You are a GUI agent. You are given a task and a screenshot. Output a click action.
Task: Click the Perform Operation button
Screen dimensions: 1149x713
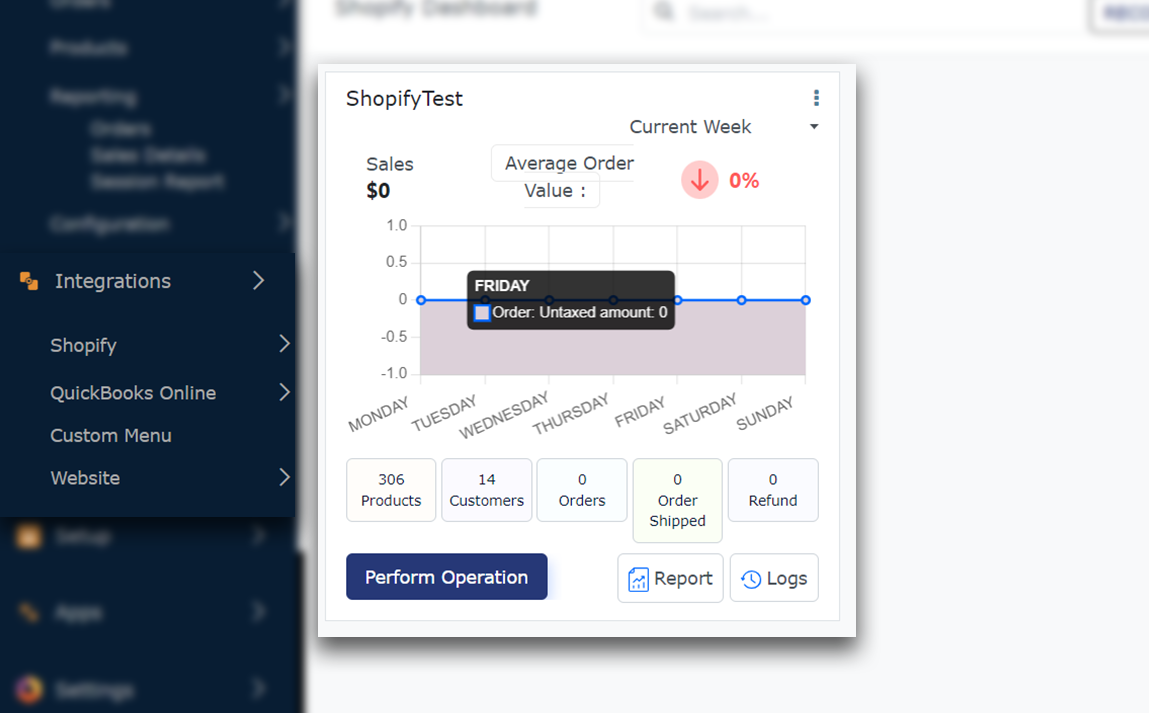(446, 577)
